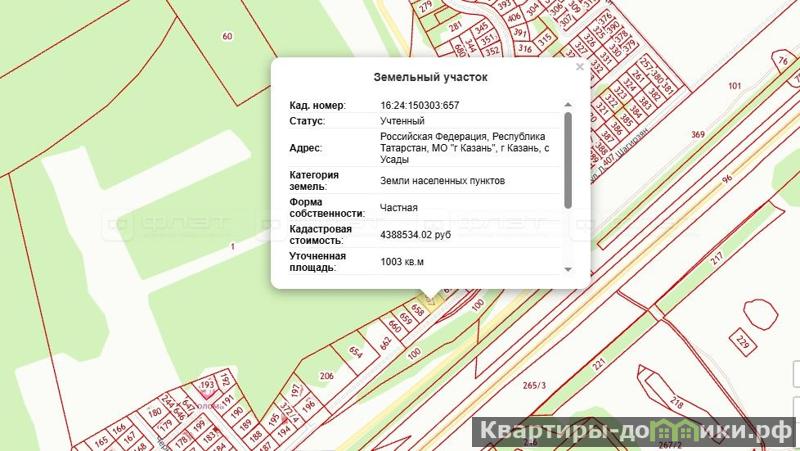
Task: Select parcel 101 on the map
Action: [x=735, y=87]
